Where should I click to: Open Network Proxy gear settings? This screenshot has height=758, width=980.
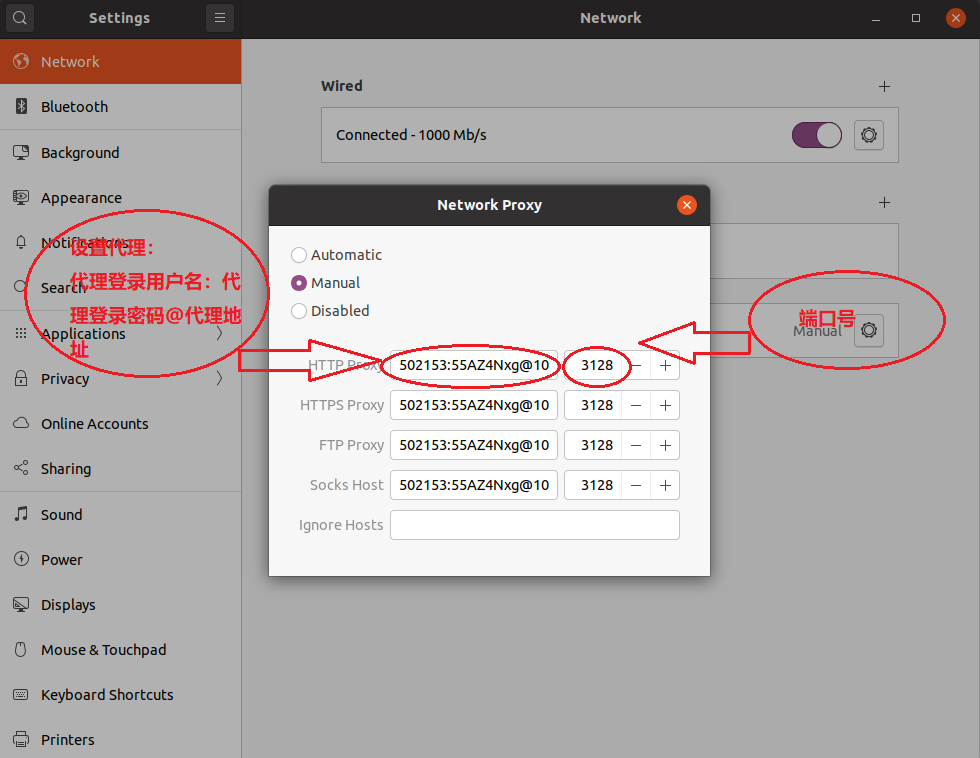[869, 330]
